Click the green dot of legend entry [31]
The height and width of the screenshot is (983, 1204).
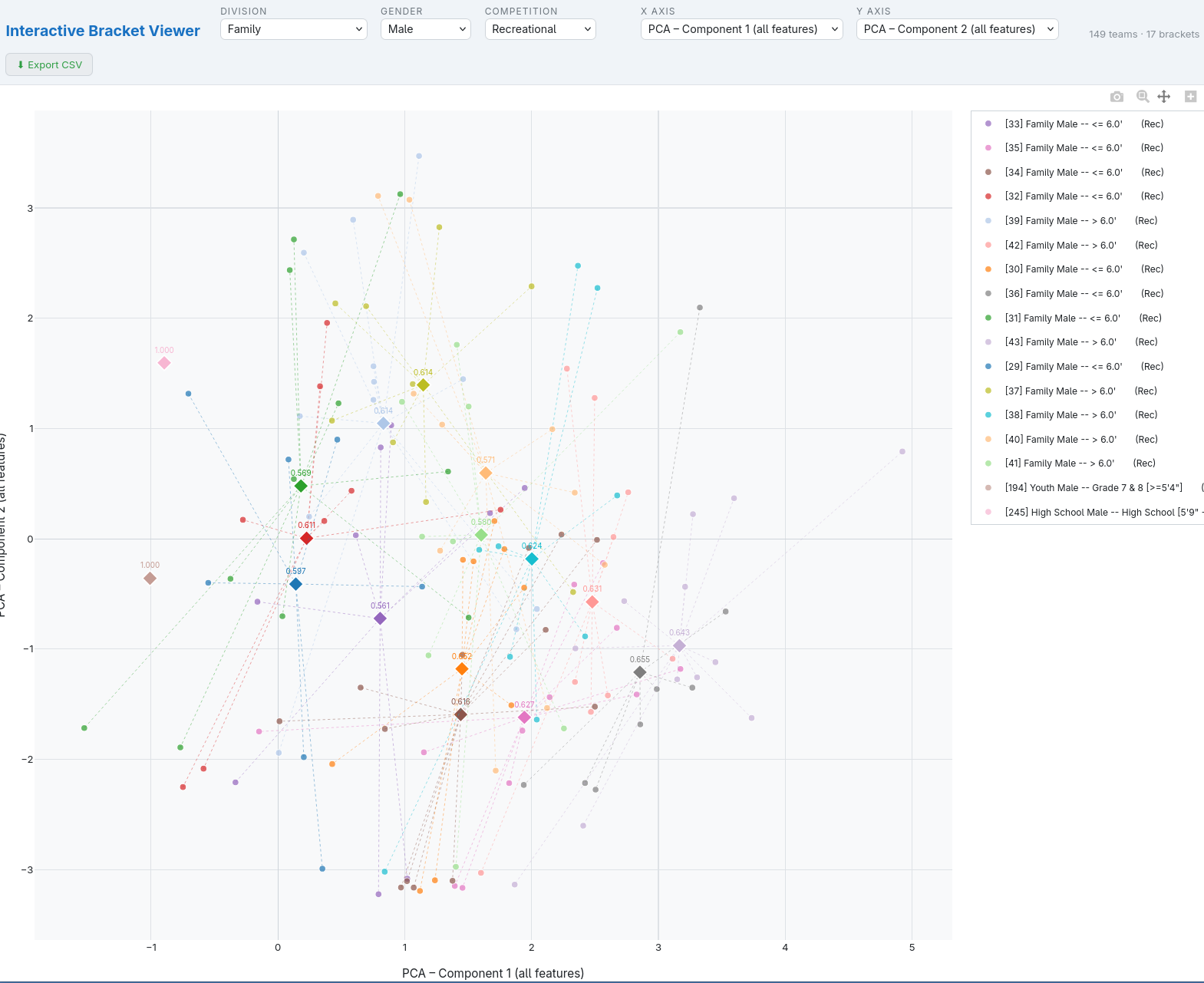click(988, 318)
